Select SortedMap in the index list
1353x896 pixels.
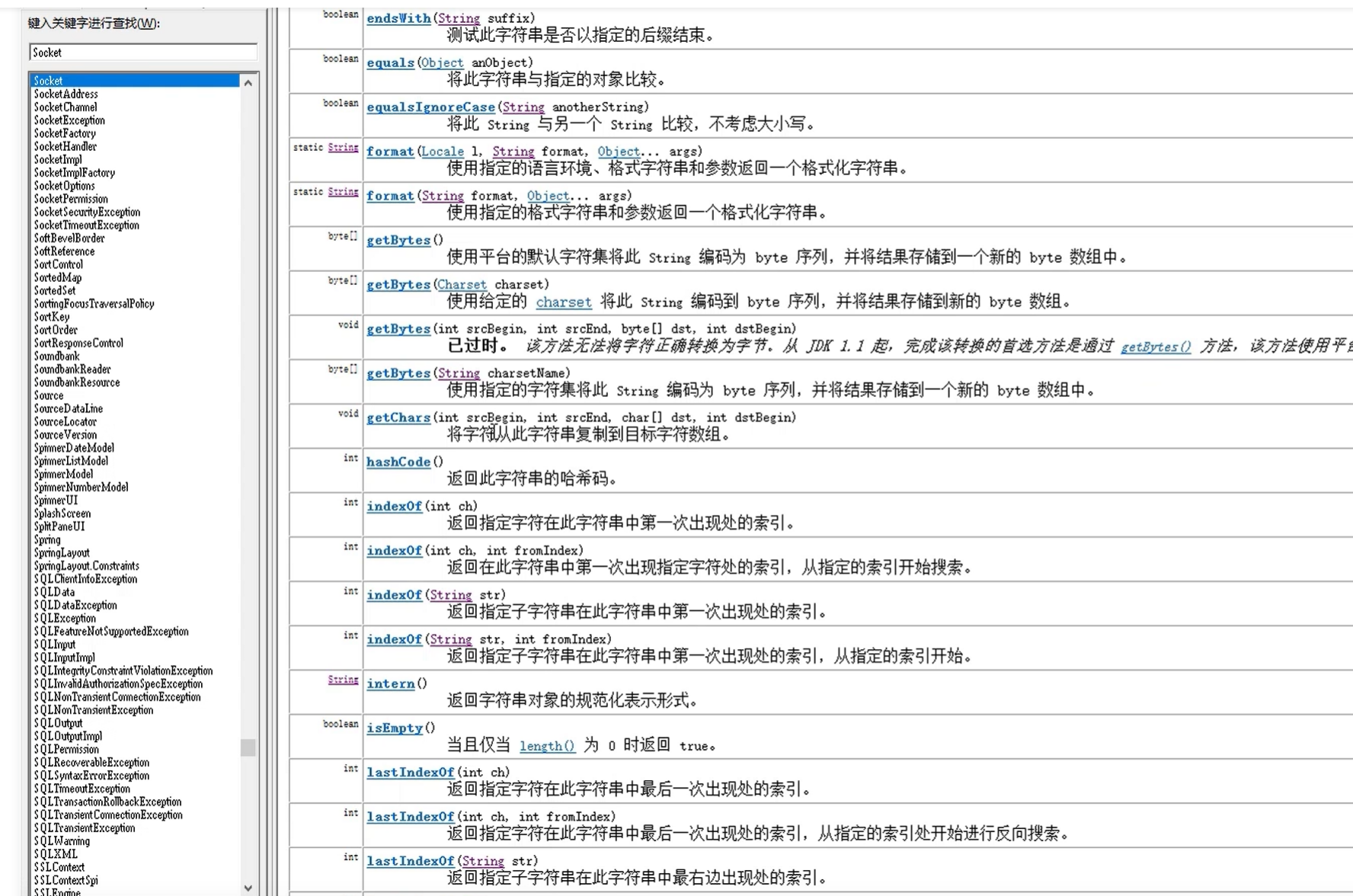(57, 277)
